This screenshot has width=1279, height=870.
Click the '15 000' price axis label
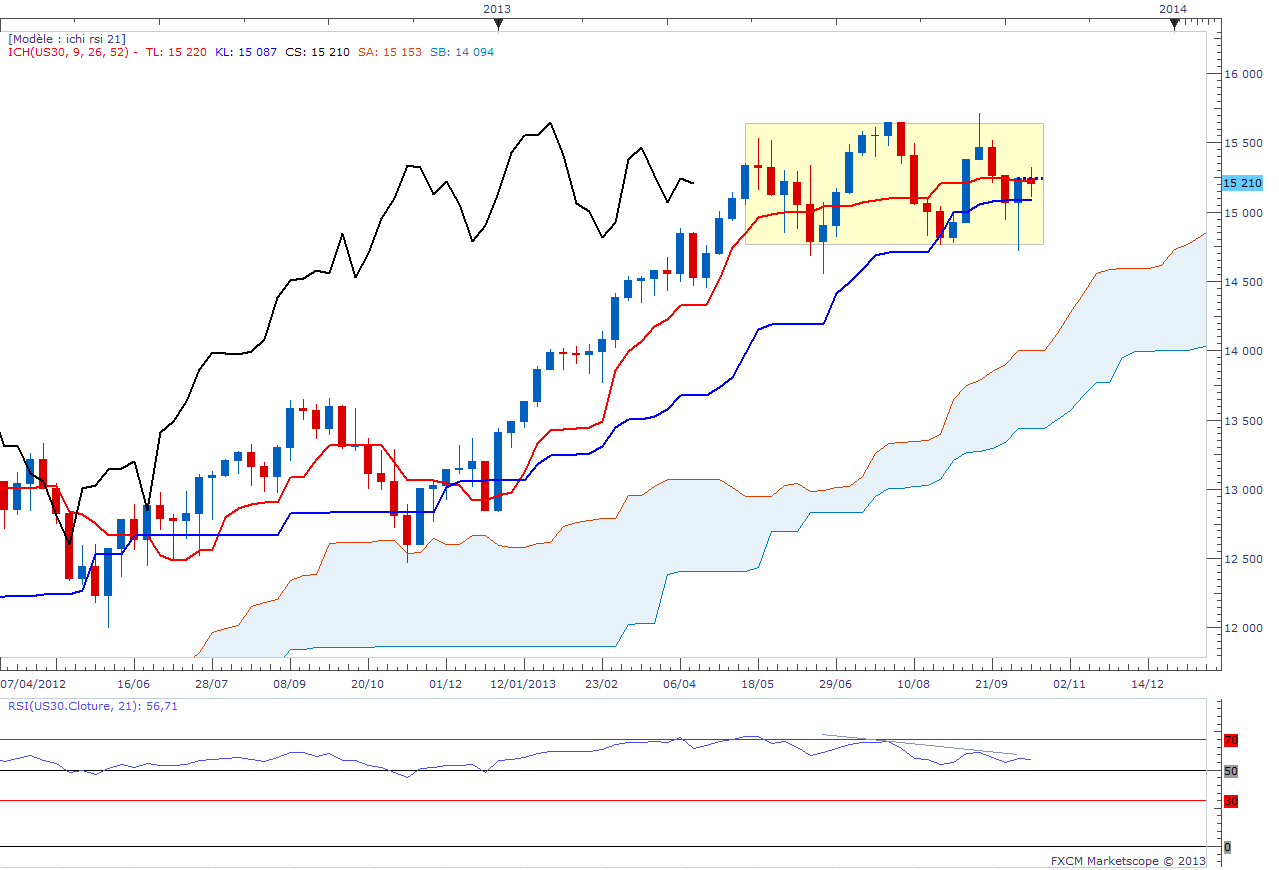[x=1243, y=213]
